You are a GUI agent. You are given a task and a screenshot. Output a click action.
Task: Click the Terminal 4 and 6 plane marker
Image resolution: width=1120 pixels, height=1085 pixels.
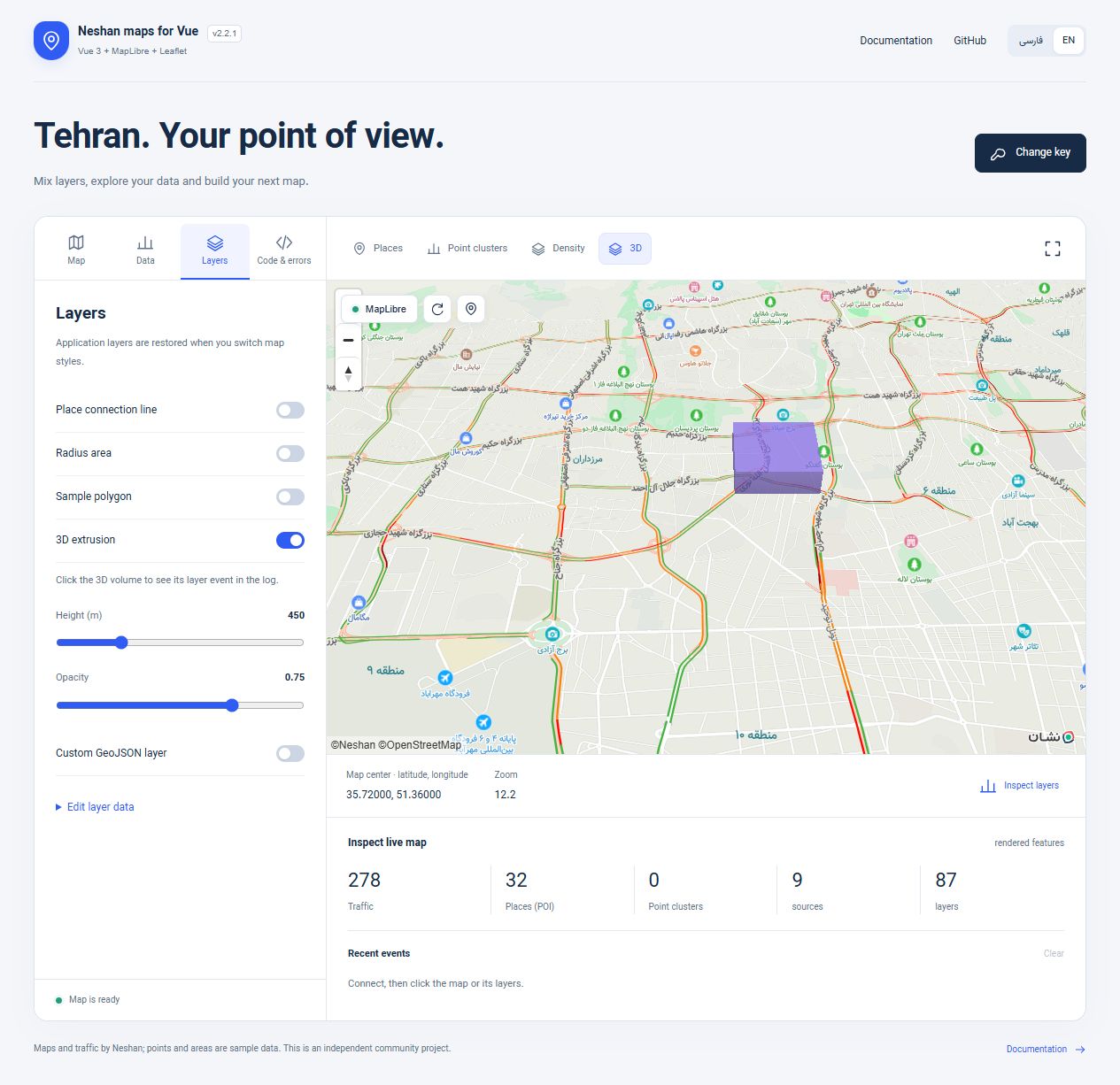[483, 722]
